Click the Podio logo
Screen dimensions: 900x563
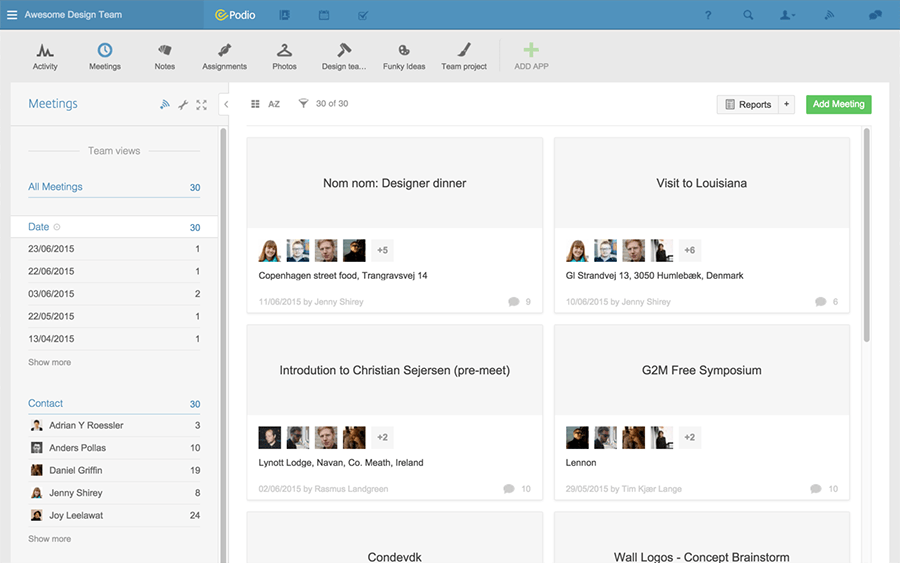235,15
